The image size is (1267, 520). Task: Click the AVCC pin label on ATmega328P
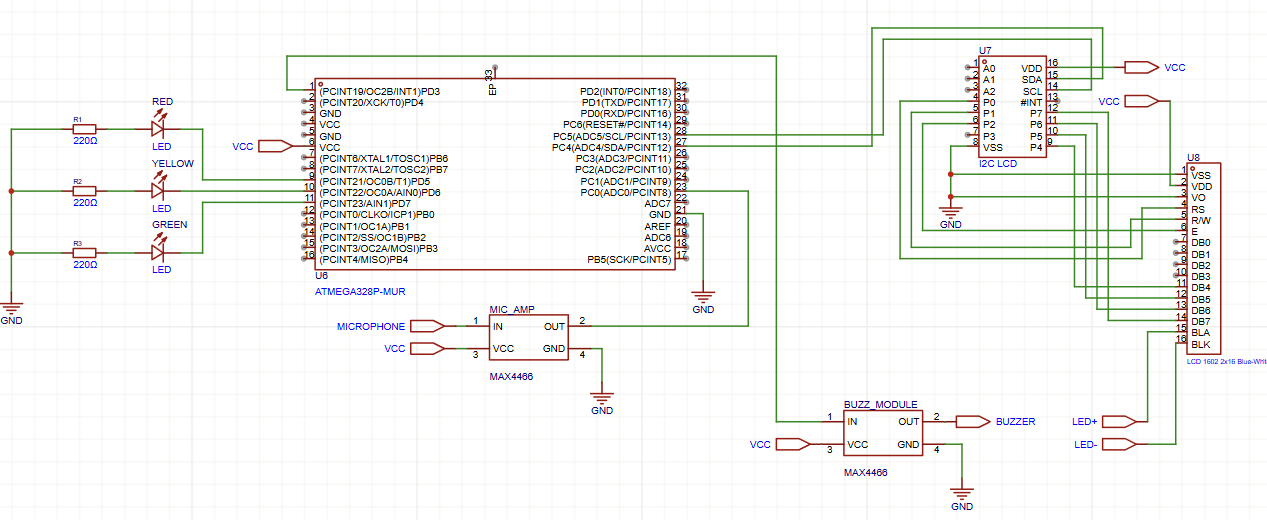point(658,248)
